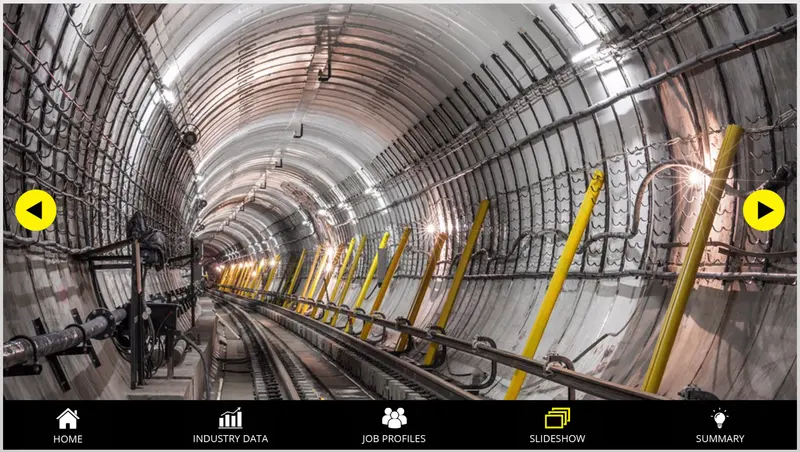800x452 pixels.
Task: Click the SUMMARY label
Action: click(x=720, y=439)
